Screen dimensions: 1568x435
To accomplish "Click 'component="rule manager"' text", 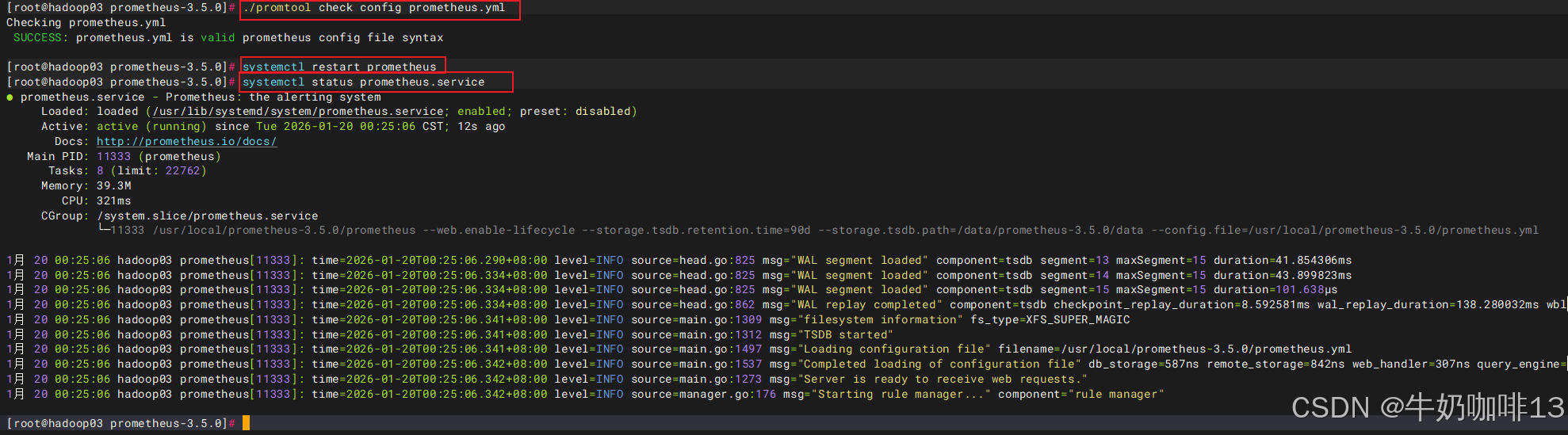I will click(1081, 394).
